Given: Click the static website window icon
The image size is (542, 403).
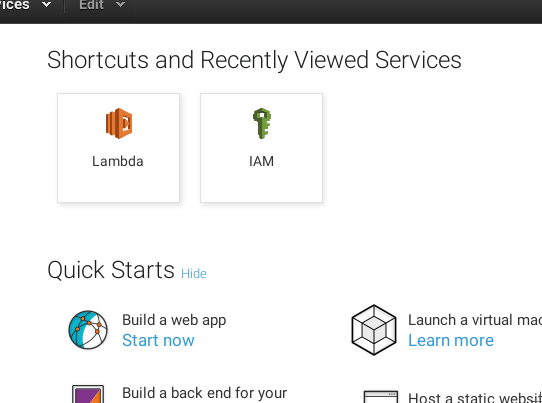Looking at the screenshot, I should click(x=381, y=397).
